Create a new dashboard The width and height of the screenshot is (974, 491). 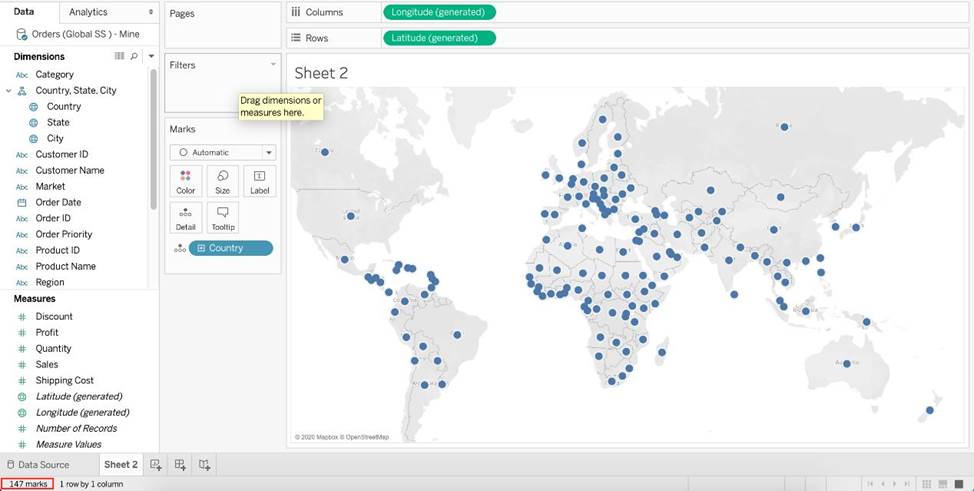180,465
